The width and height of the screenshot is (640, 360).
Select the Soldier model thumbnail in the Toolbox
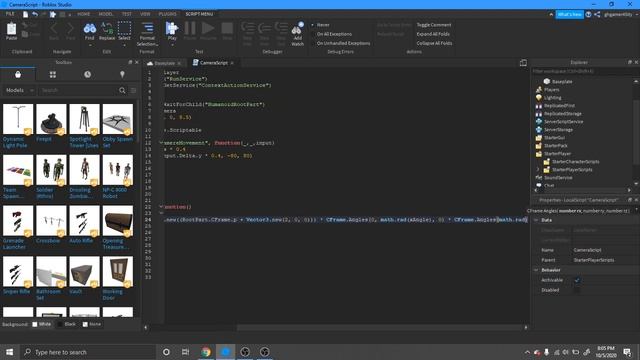tap(51, 170)
